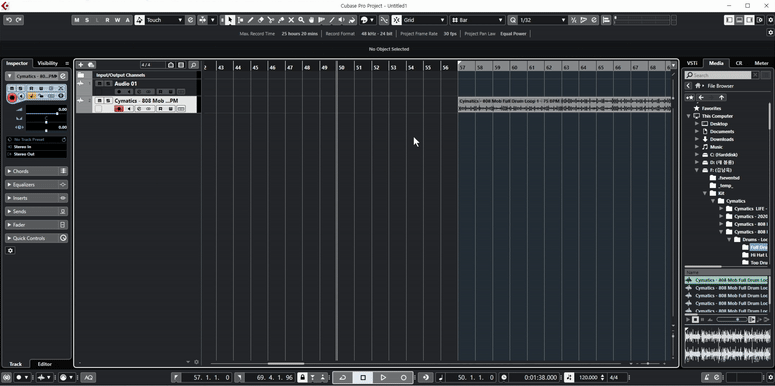Open the Grid snap type dropdown
The height and width of the screenshot is (386, 775).
tap(424, 20)
